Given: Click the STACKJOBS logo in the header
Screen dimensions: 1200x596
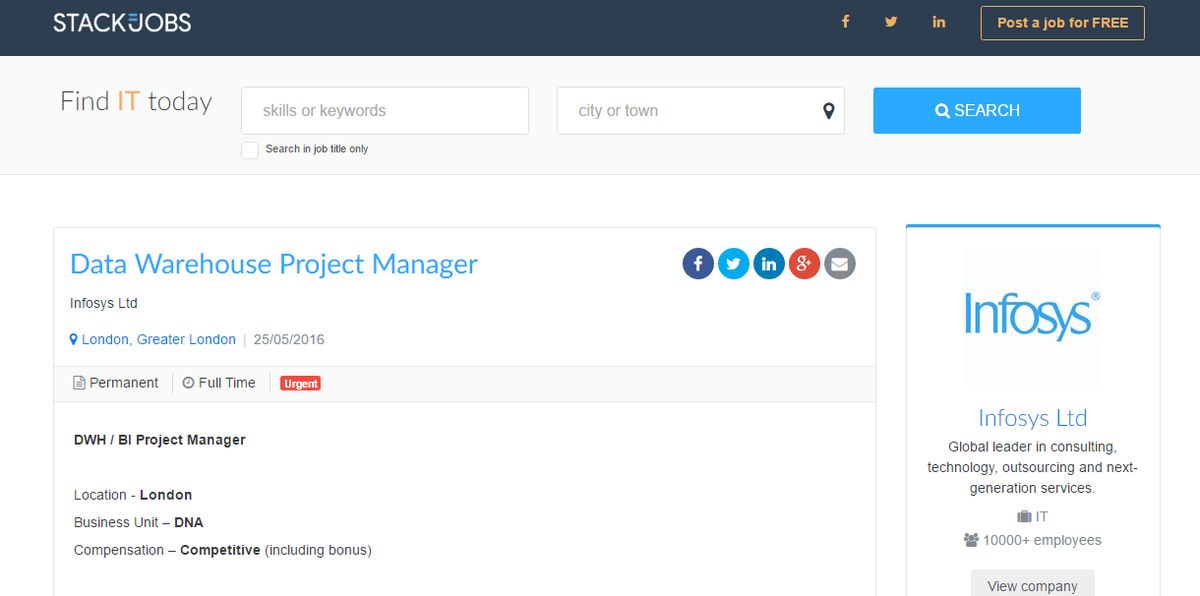Looking at the screenshot, I should point(122,22).
